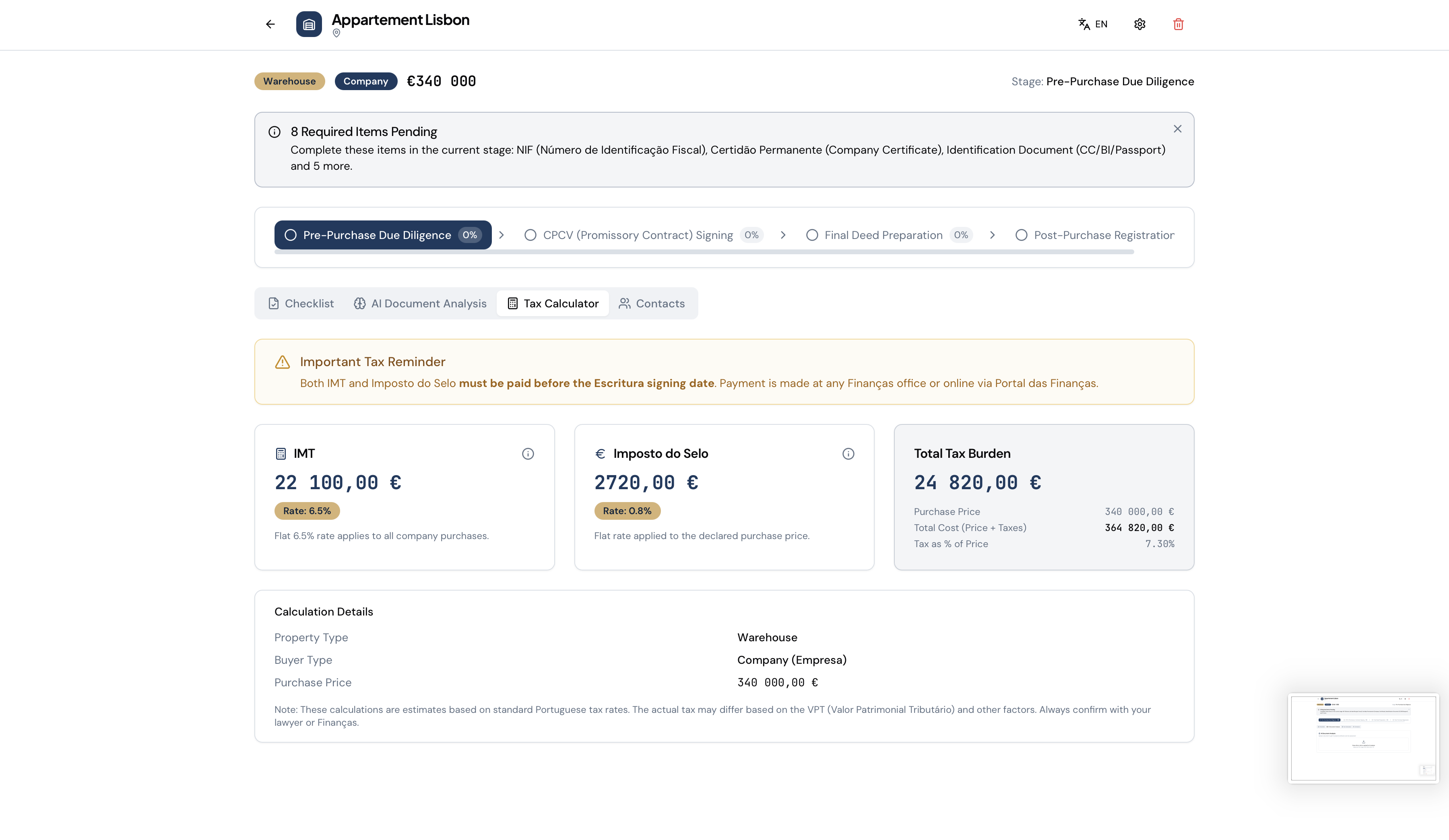Click the Stage: Pre-Purchase Due Diligence label
The image size is (1449, 840).
pyautogui.click(x=1102, y=82)
